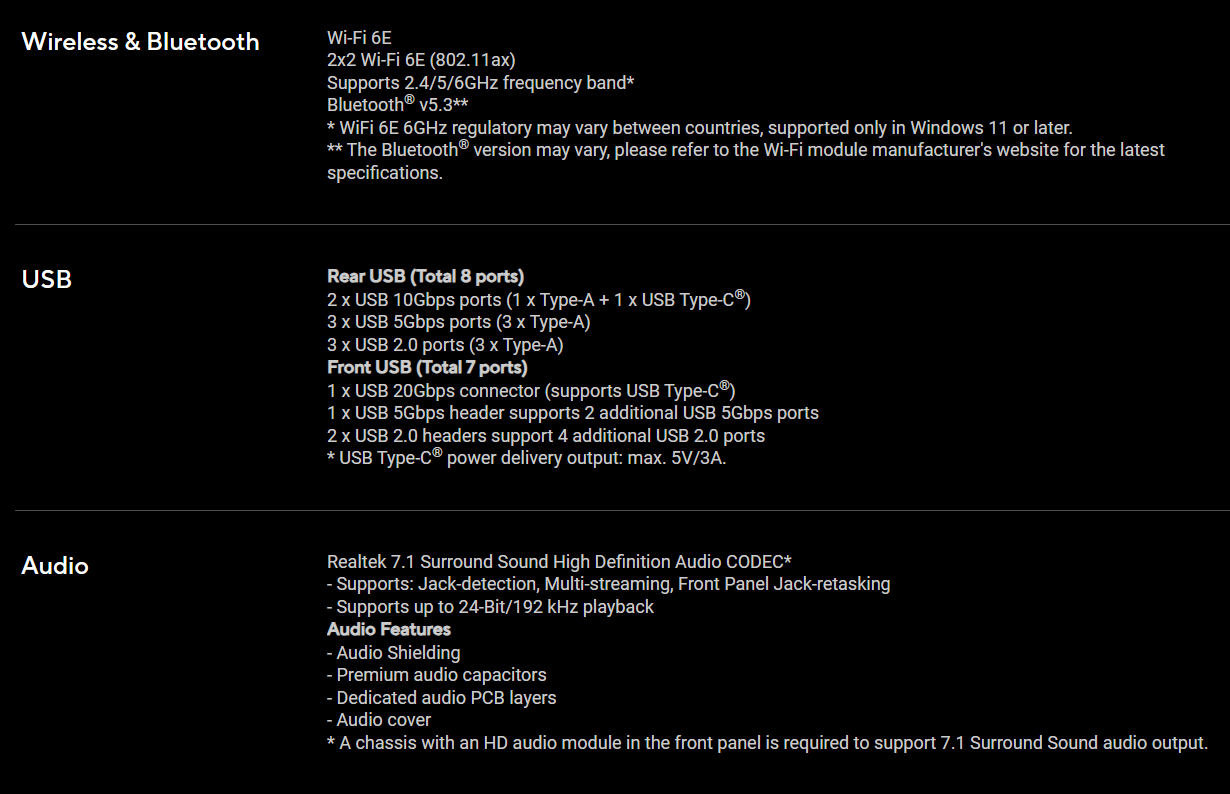Click the Audio section heading
The image size is (1230, 794).
(x=55, y=566)
